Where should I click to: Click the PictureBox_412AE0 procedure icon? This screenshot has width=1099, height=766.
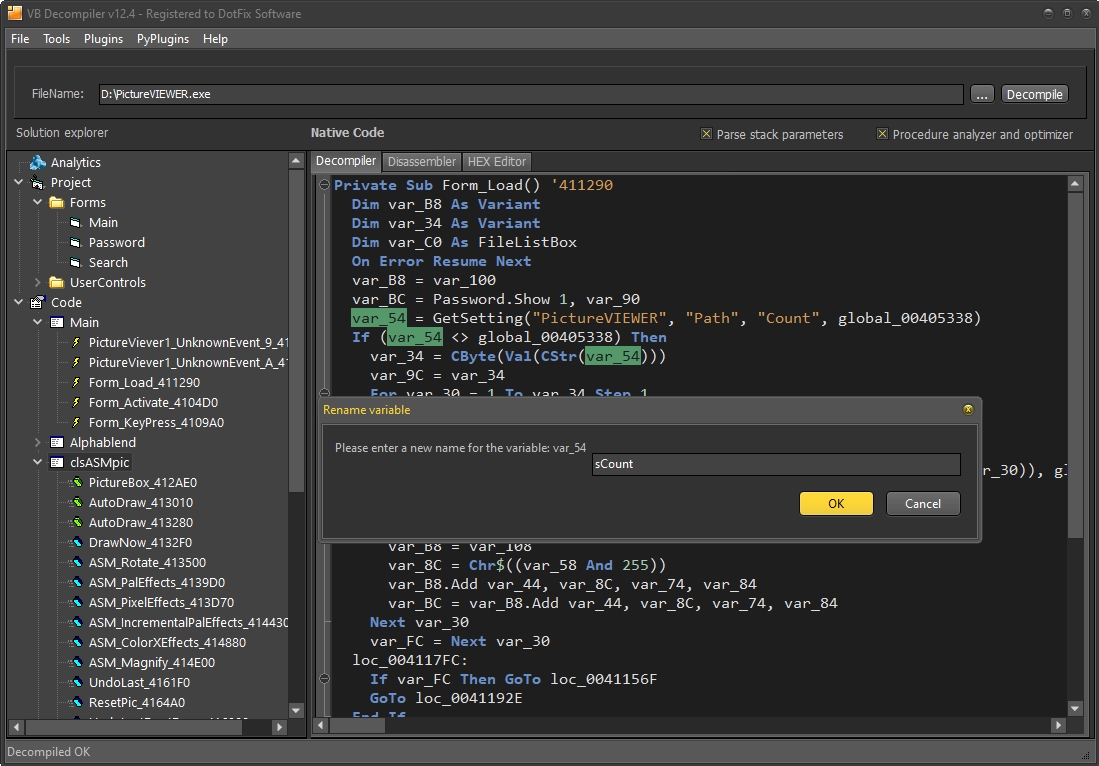76,482
